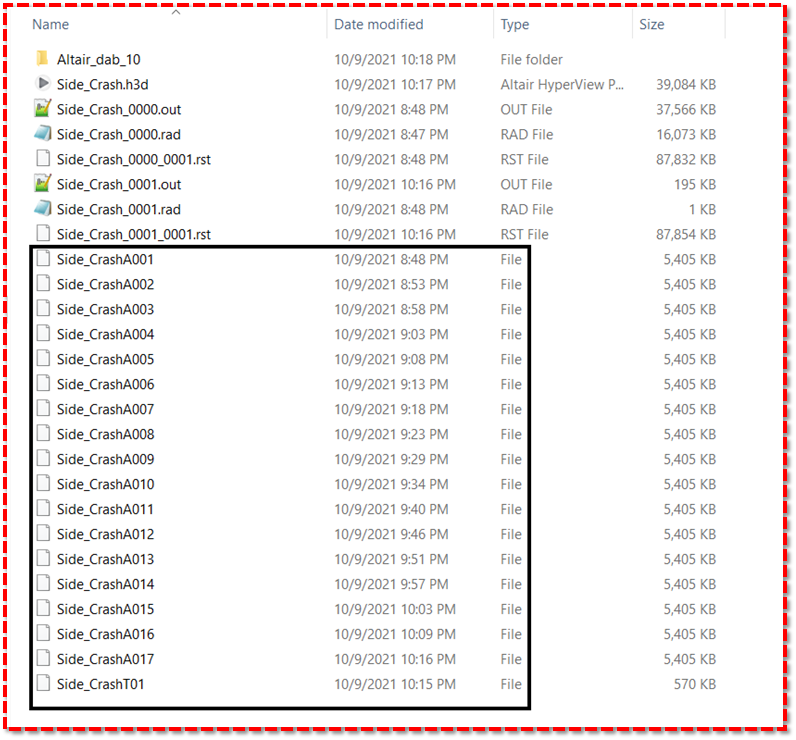Click the Side_CrashA017 blank file icon
The image size is (796, 740).
tap(43, 658)
